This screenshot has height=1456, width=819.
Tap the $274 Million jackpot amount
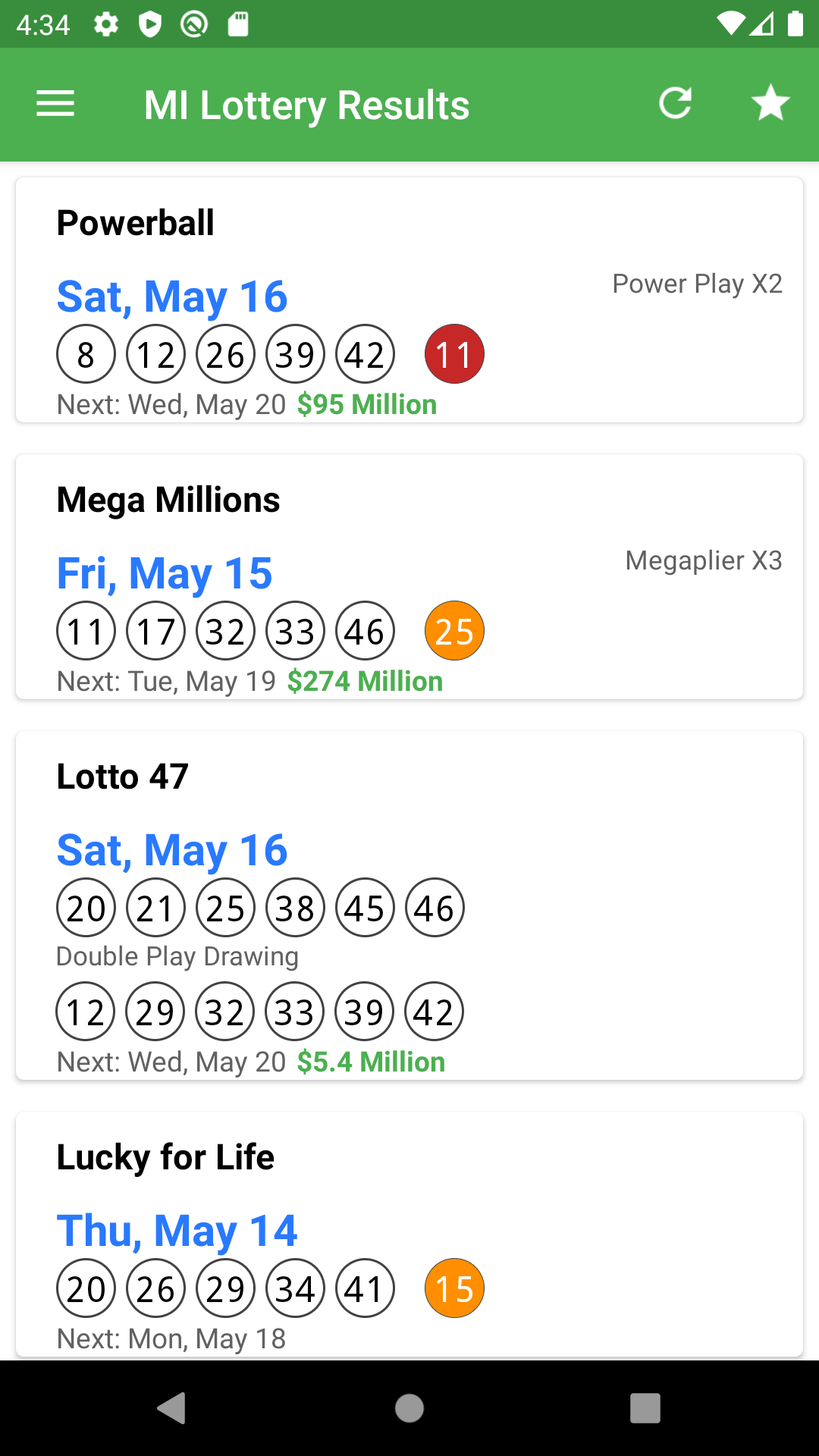tap(365, 682)
